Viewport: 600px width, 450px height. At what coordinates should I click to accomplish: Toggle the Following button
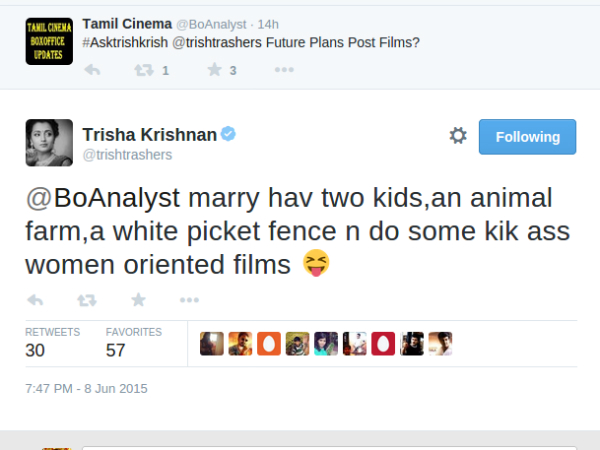click(x=527, y=137)
